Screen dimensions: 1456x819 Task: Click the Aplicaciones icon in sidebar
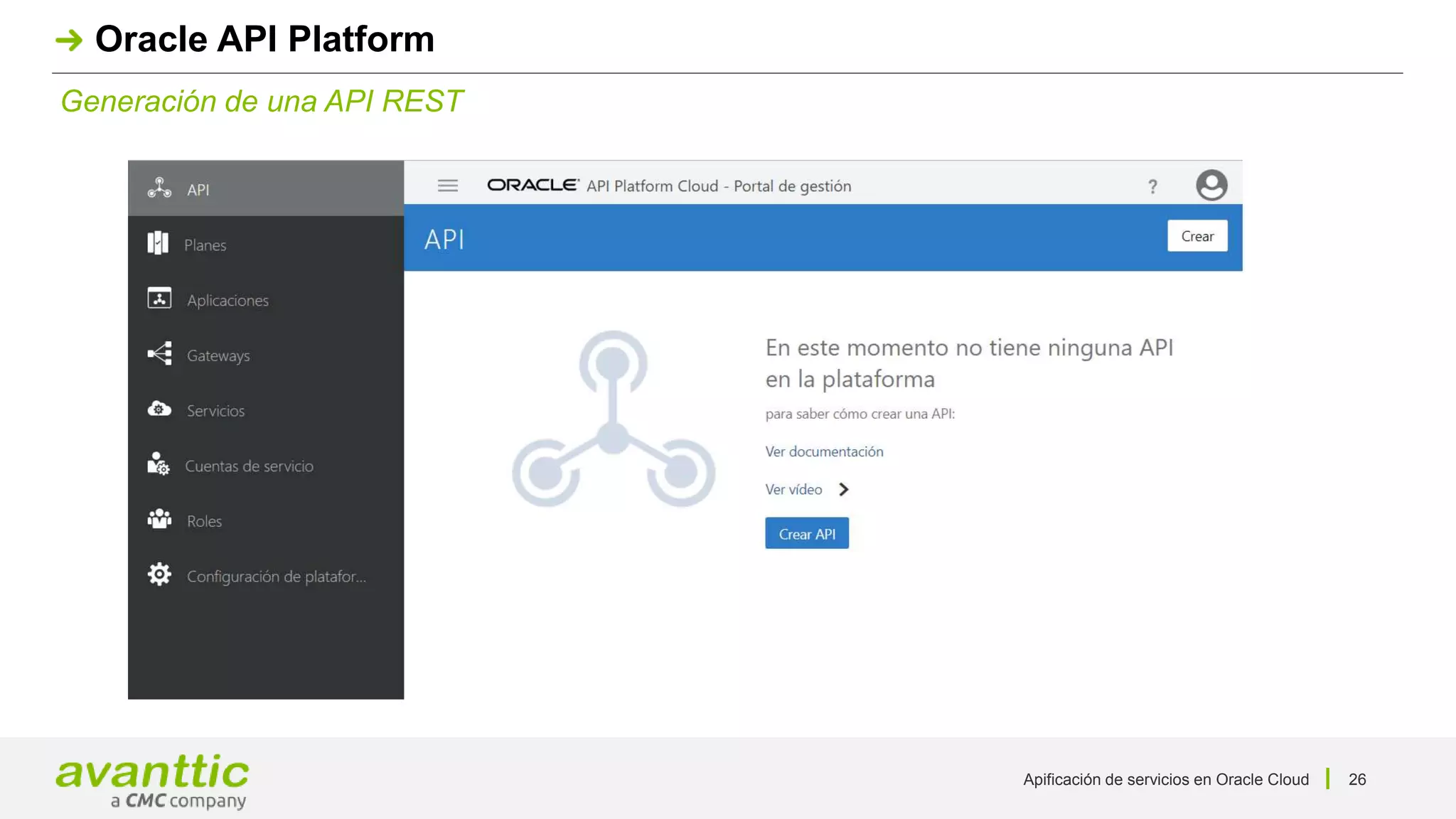point(159,298)
